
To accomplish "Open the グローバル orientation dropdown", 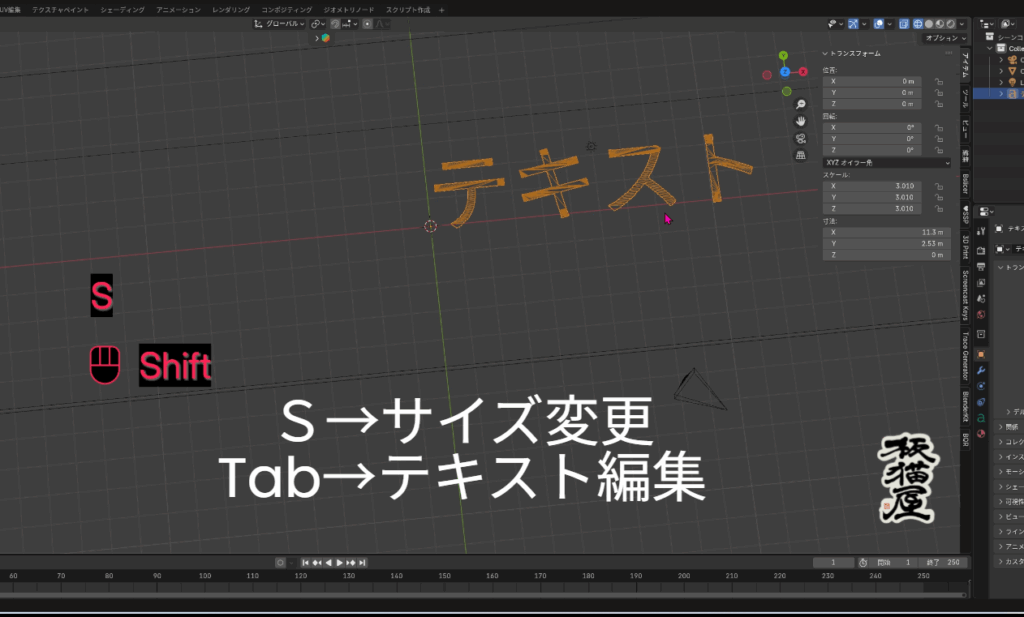I will pyautogui.click(x=283, y=23).
